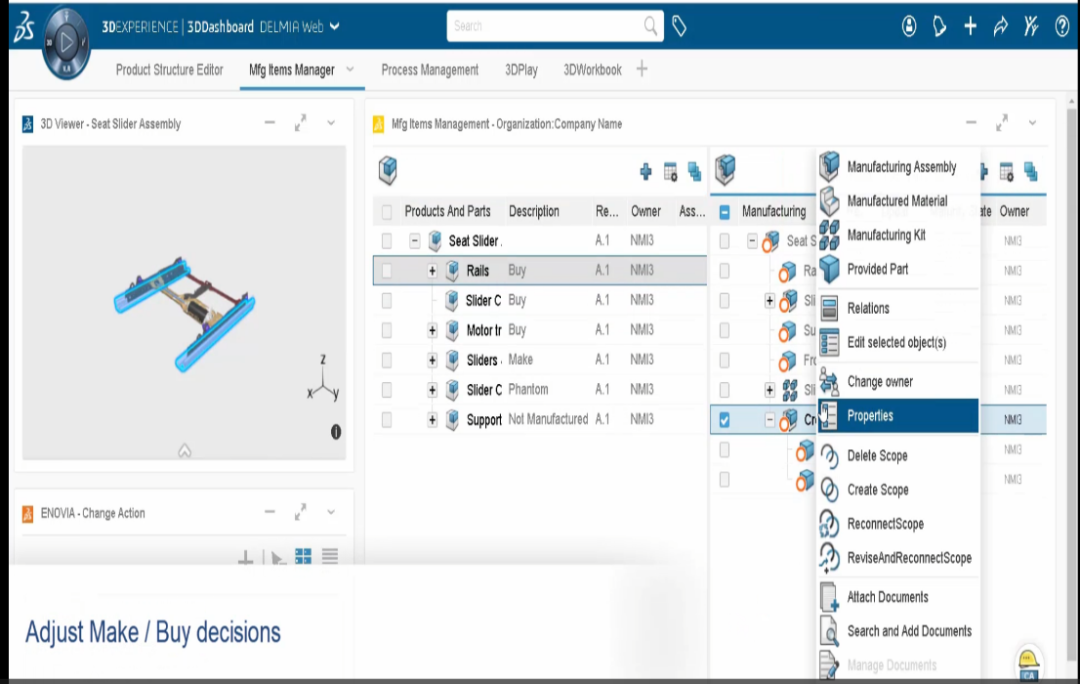Select Edit selected object(s) menu entry
The width and height of the screenshot is (1080, 684).
(x=898, y=342)
